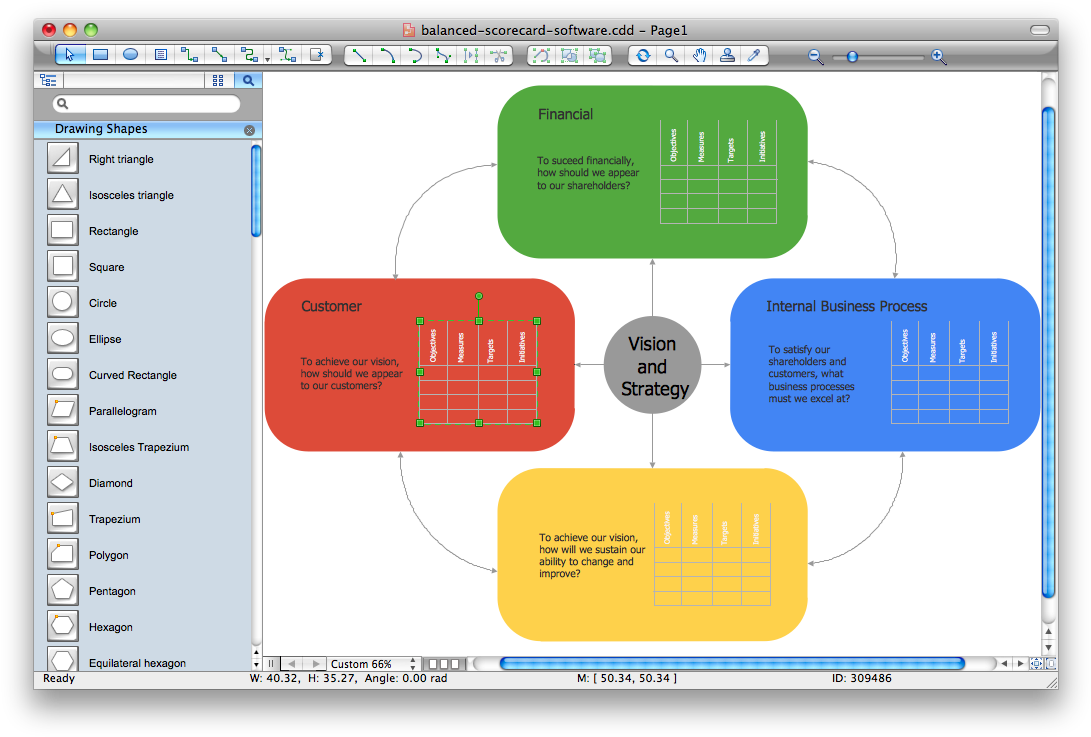Choose the Diamond shape from library

(63, 483)
